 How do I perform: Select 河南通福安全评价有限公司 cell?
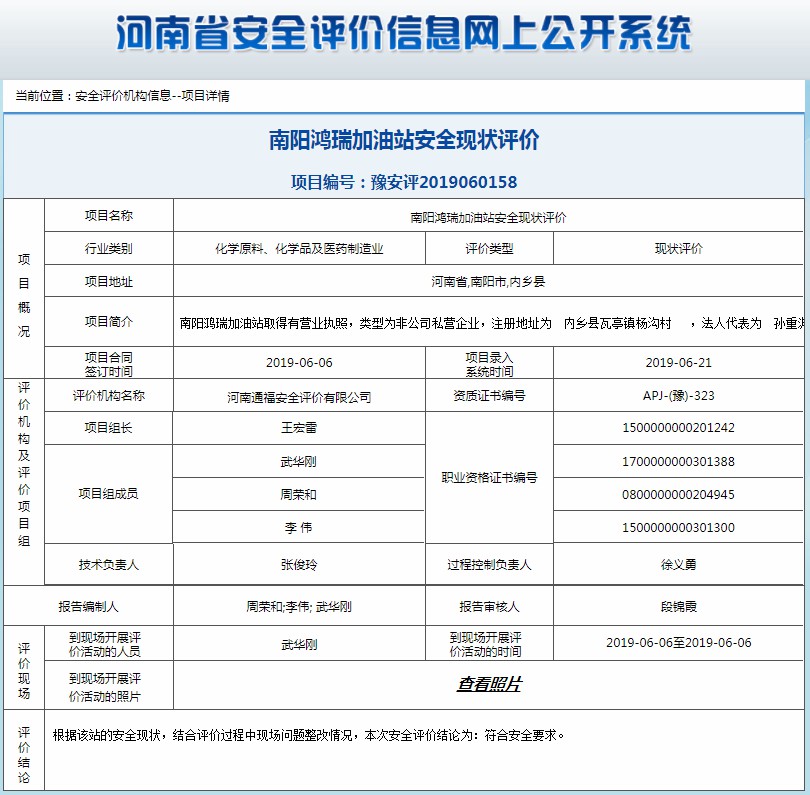tap(299, 396)
